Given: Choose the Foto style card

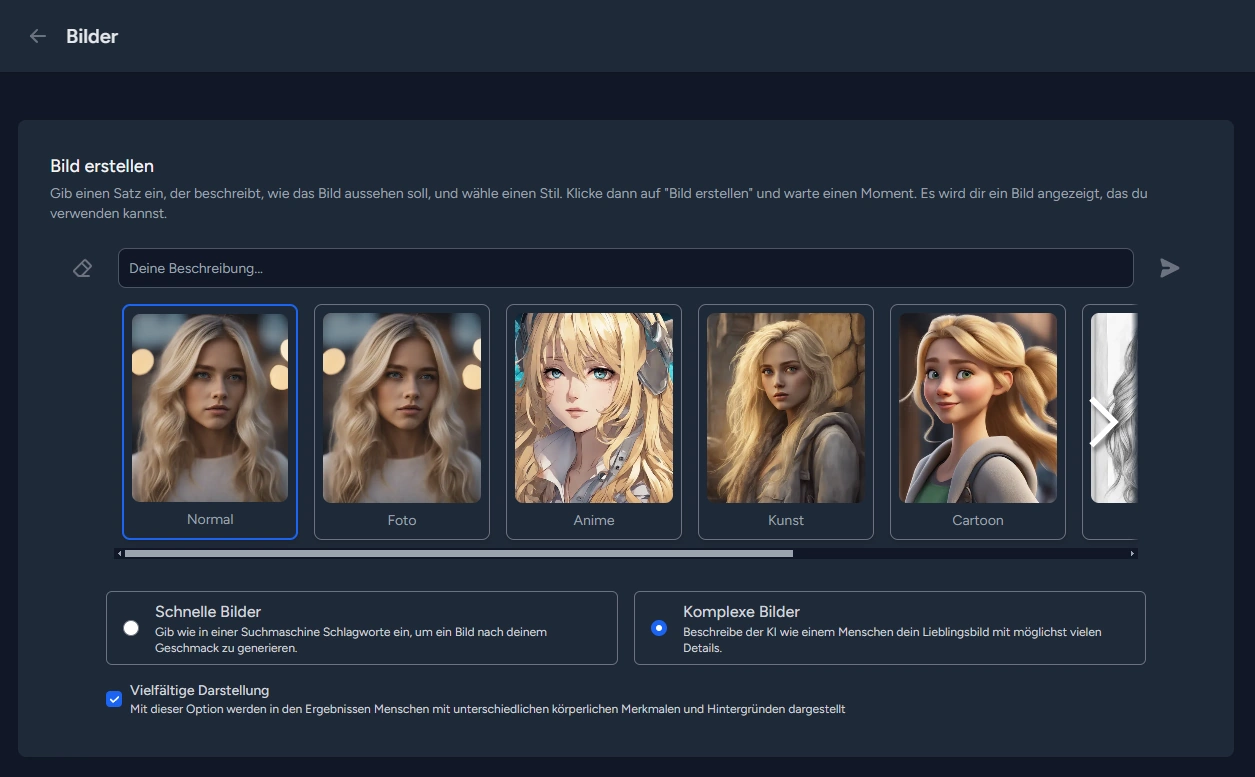Looking at the screenshot, I should (x=402, y=421).
